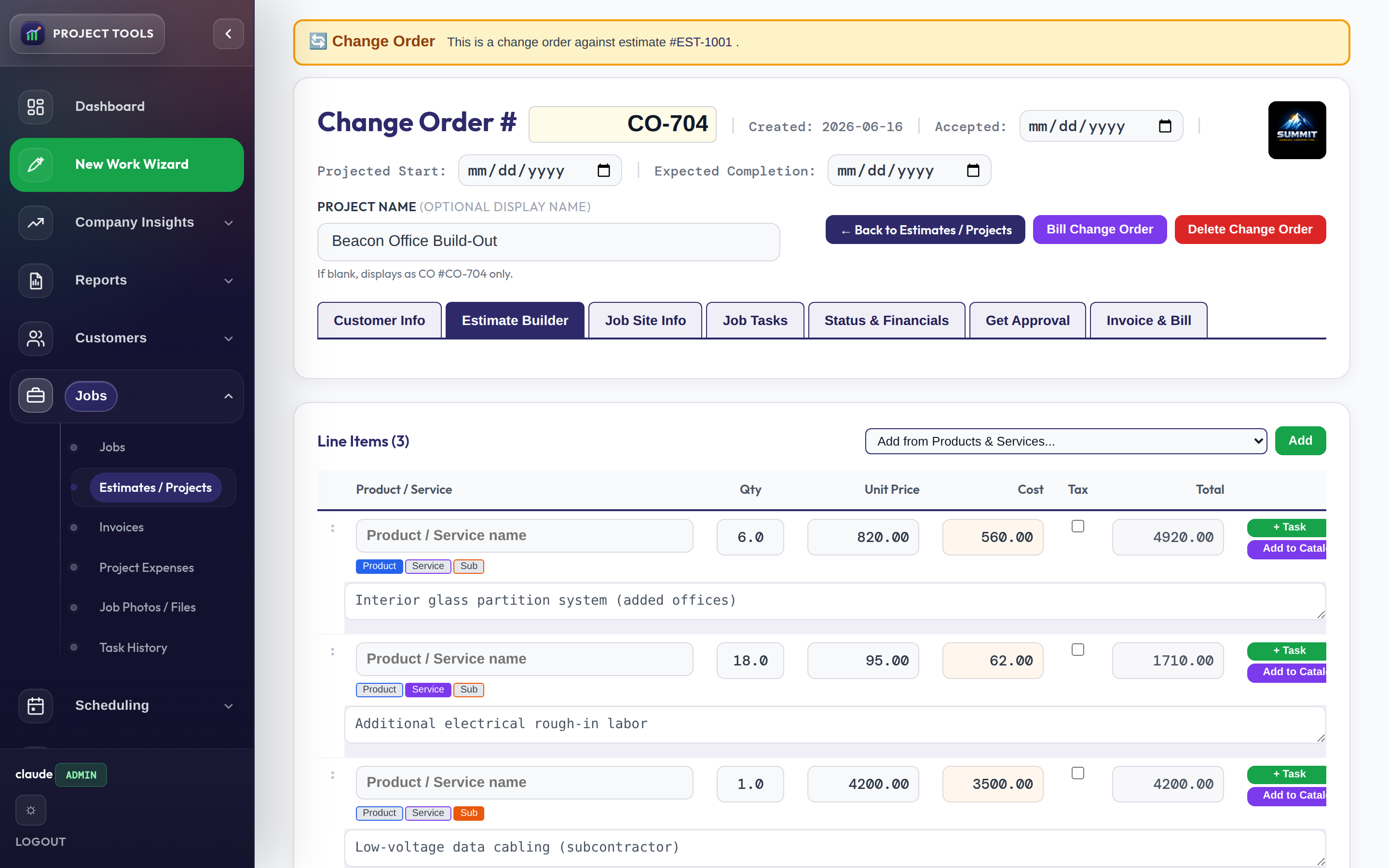Go back to Estimates / Projects
The height and width of the screenshot is (868, 1389).
point(925,230)
